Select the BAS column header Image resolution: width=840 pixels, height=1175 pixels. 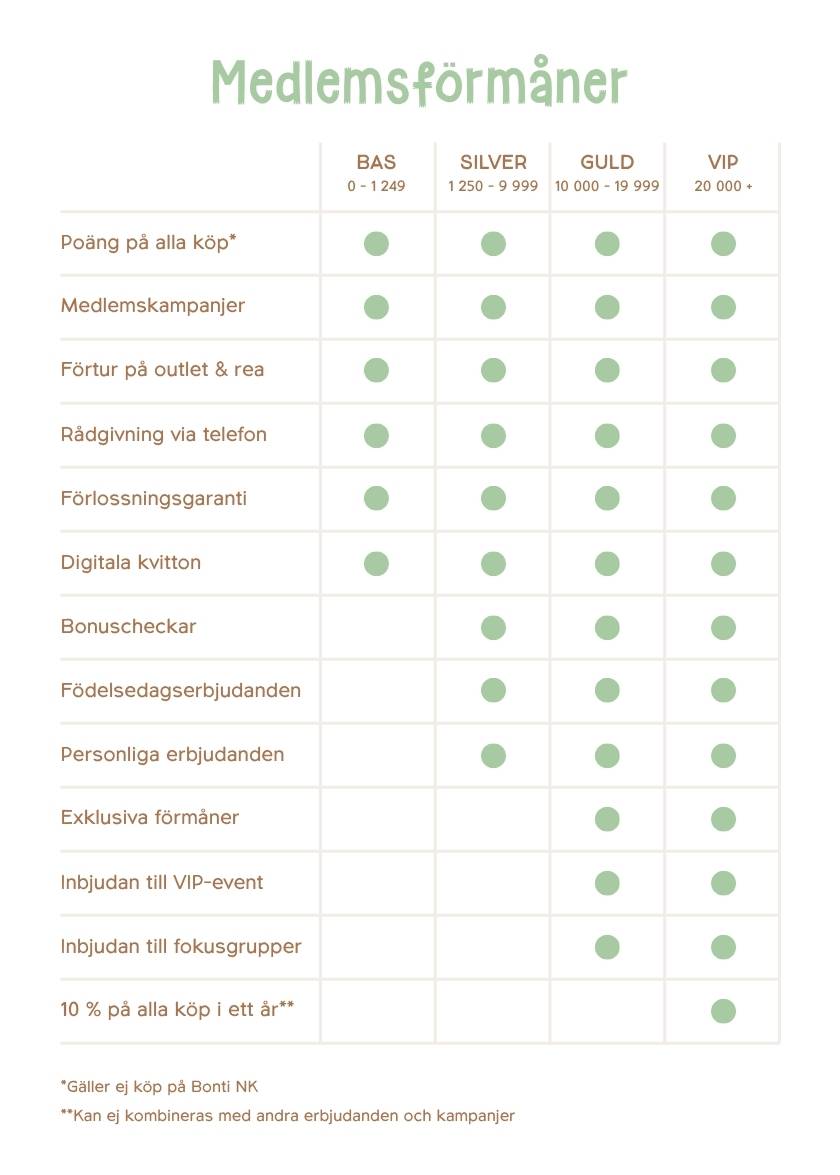click(x=376, y=173)
